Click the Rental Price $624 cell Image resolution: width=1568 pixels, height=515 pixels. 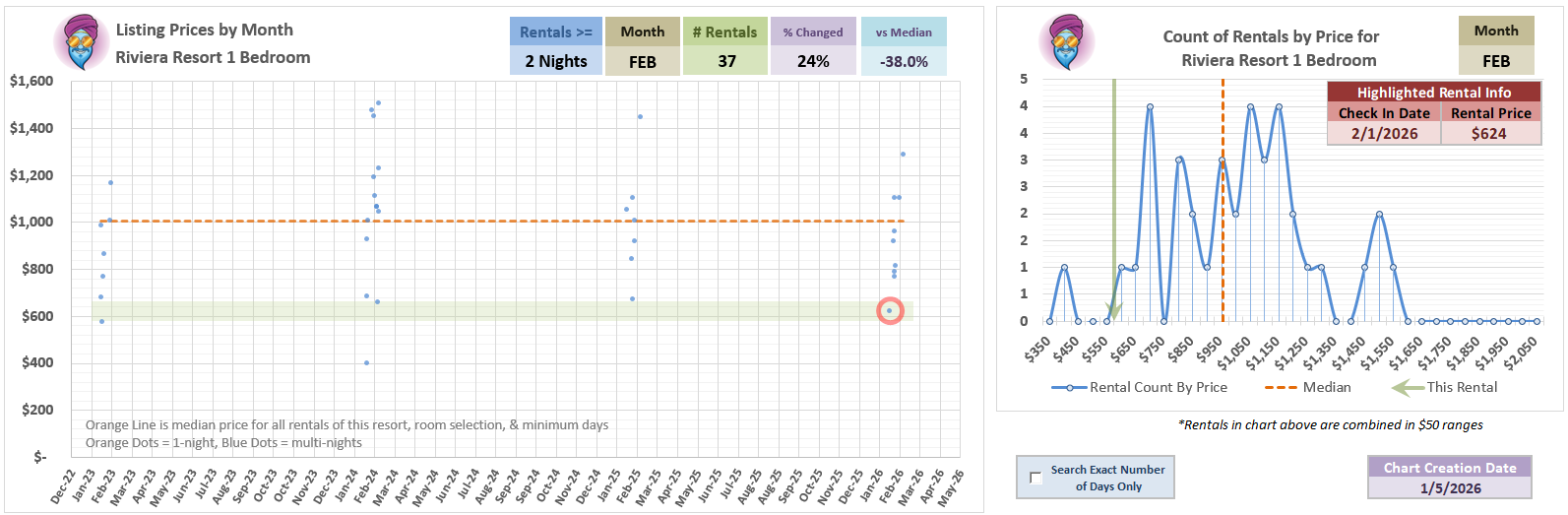(x=1489, y=134)
